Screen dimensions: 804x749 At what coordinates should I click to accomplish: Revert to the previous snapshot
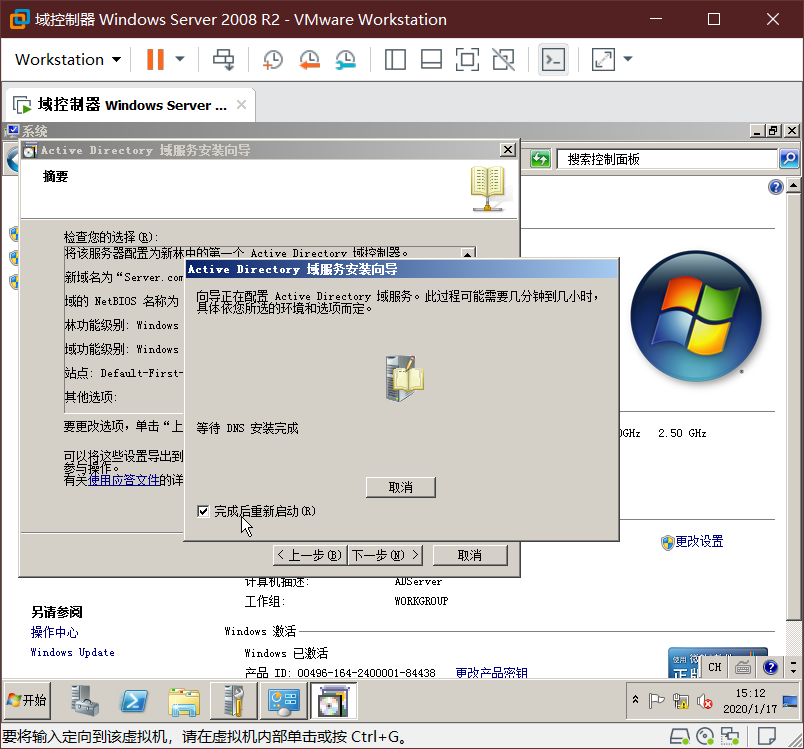[x=309, y=59]
